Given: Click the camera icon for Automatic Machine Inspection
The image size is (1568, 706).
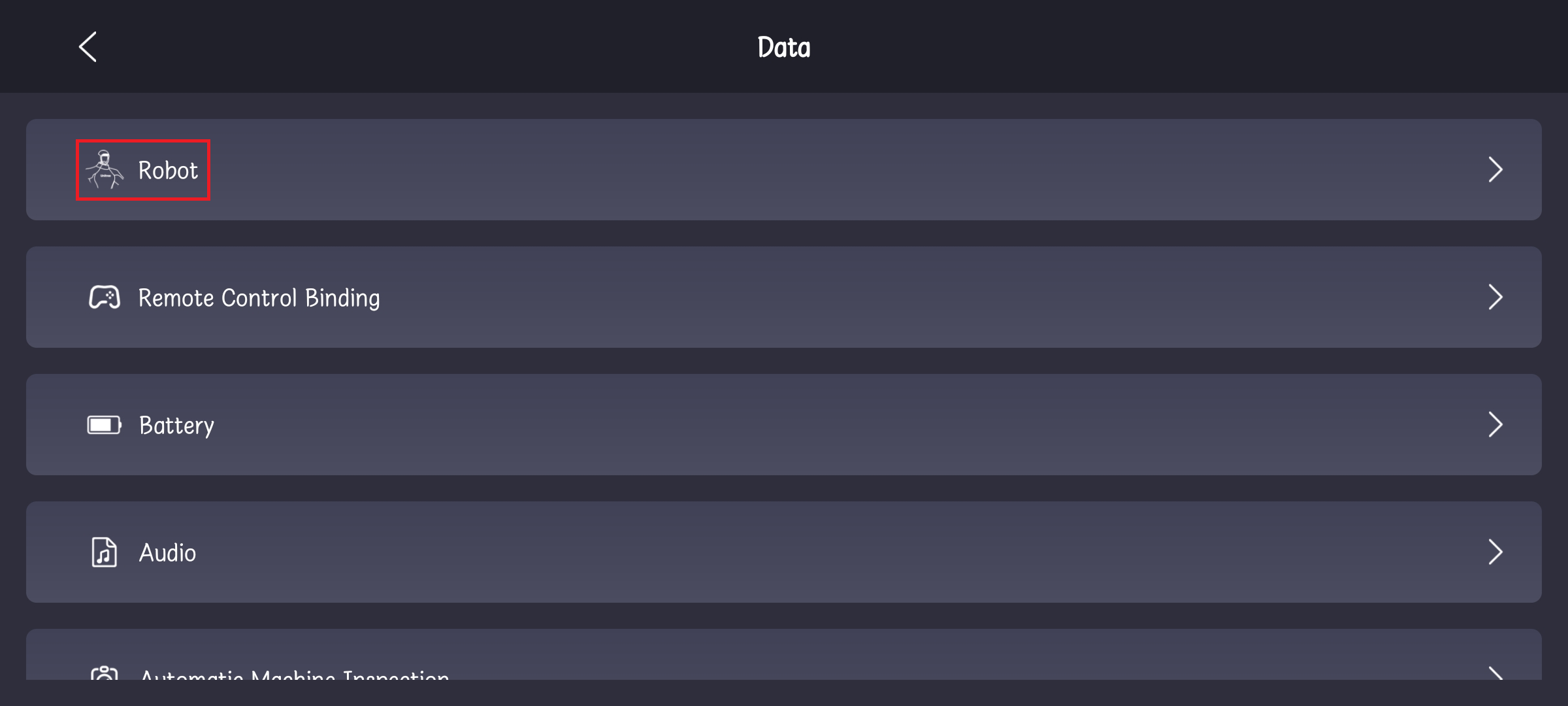Looking at the screenshot, I should 105,673.
